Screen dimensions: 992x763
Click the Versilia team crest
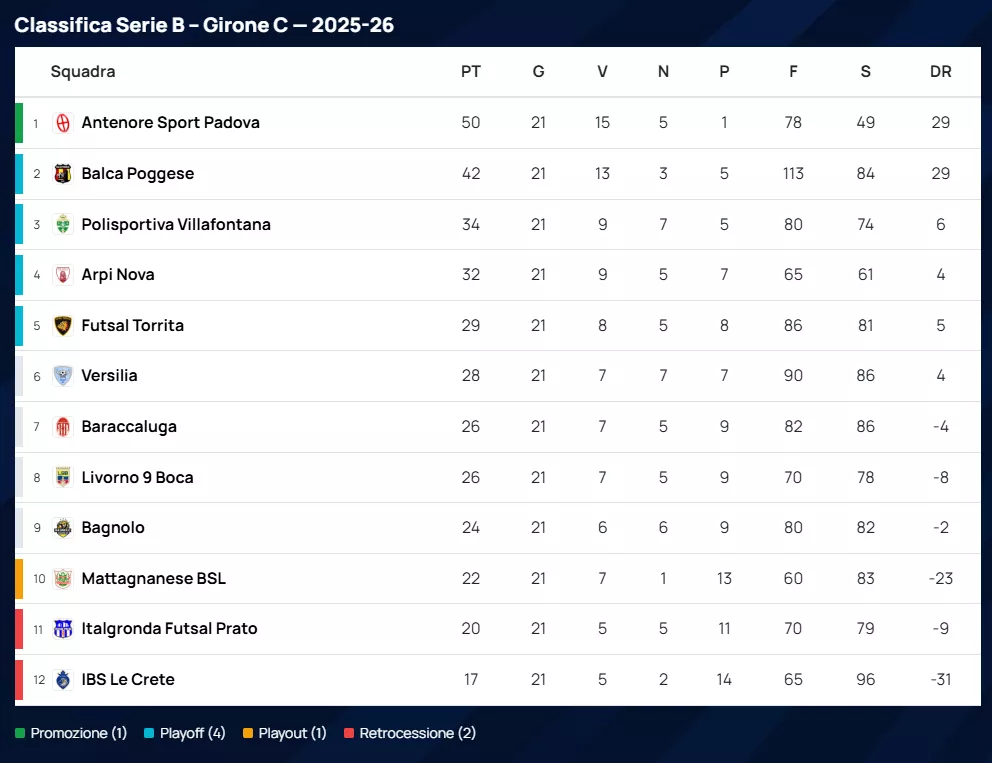63,376
